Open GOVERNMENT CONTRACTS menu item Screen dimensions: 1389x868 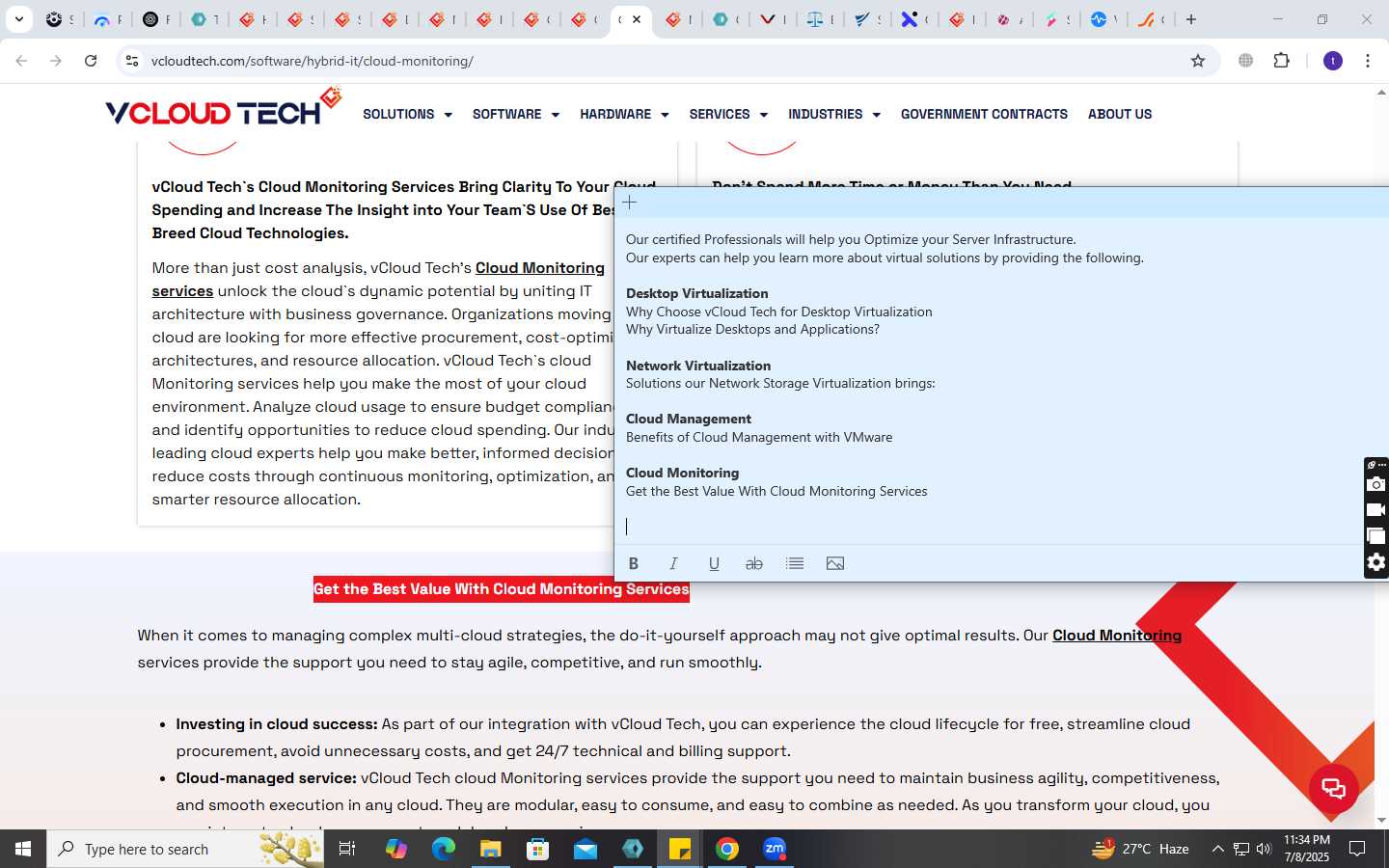[x=984, y=114]
